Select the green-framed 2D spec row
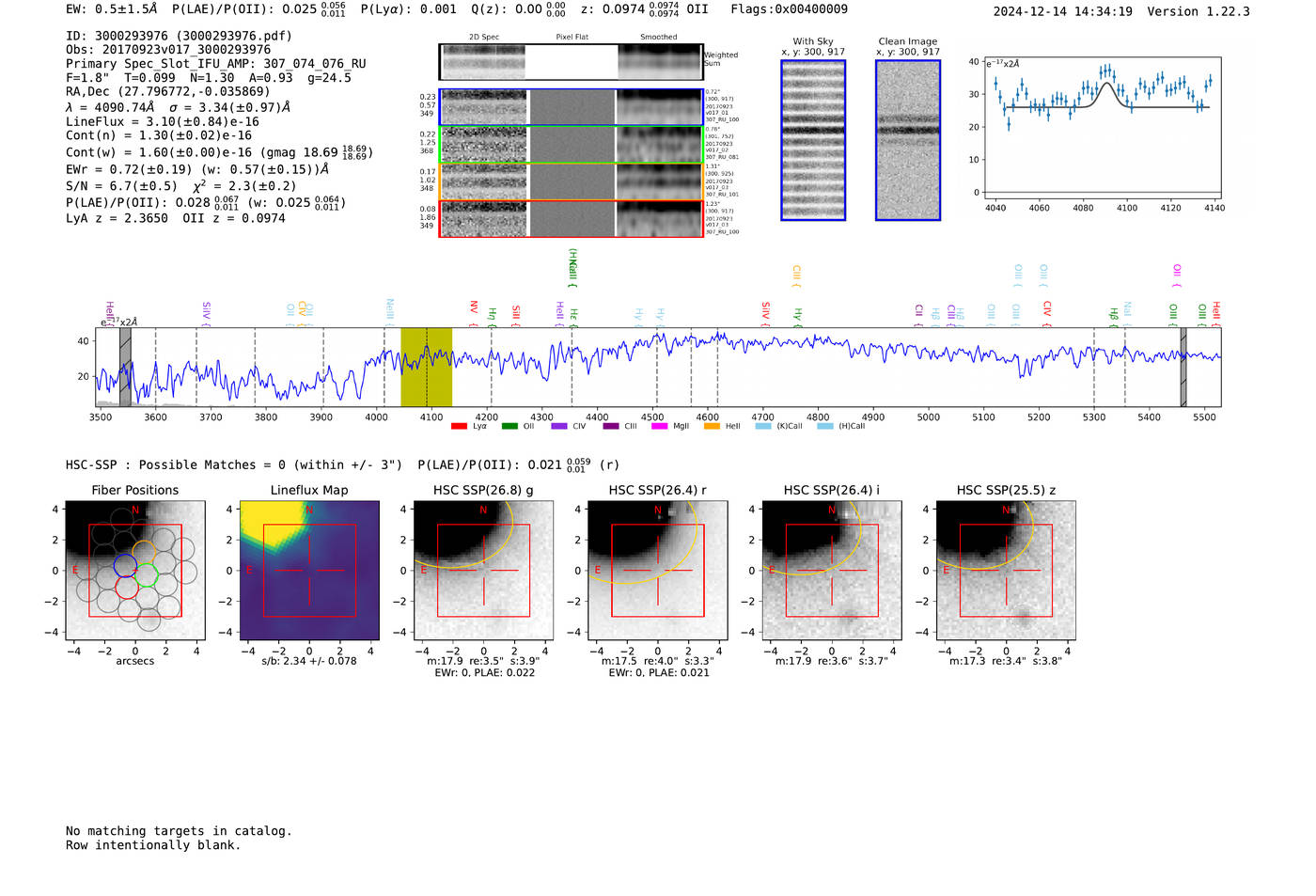This screenshot has width=1316, height=896. (x=571, y=145)
